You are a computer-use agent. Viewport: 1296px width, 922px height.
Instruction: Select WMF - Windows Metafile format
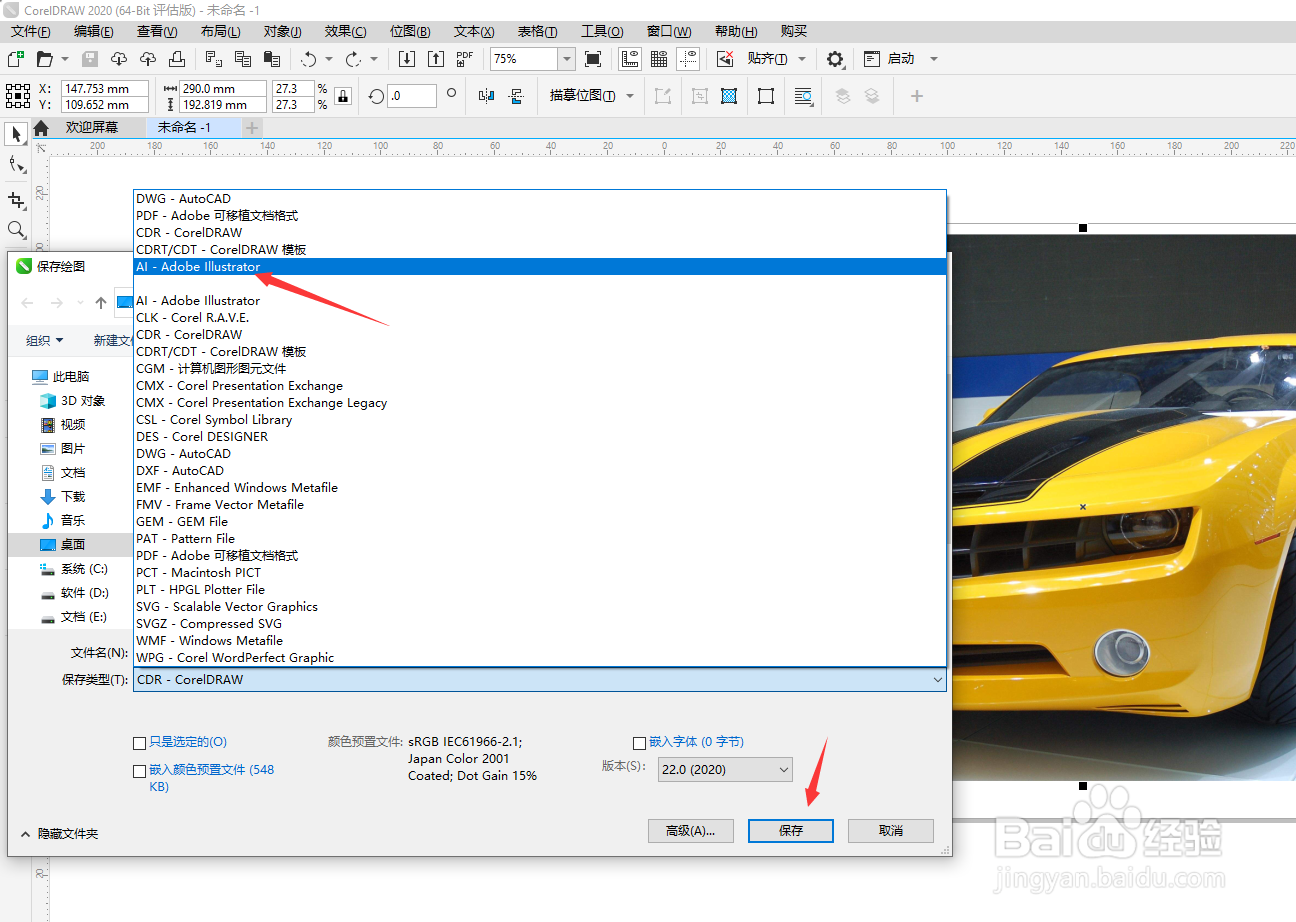tap(540, 641)
